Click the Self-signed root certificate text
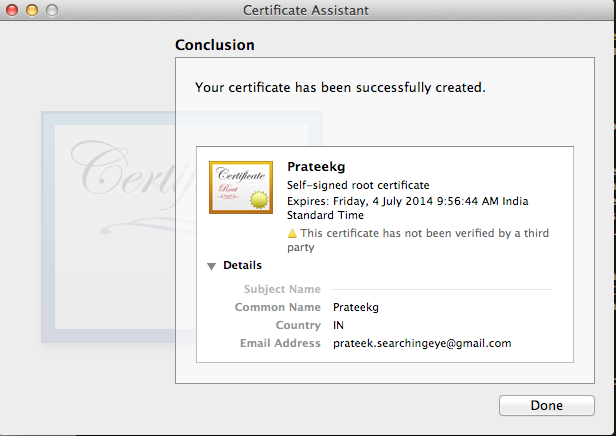This screenshot has width=616, height=436. 358,185
